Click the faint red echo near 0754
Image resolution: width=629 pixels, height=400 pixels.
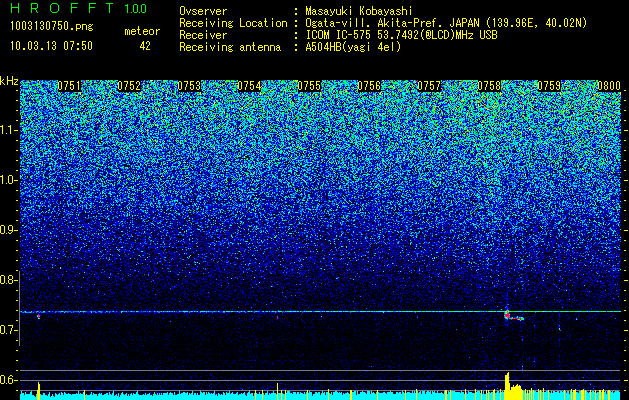click(x=278, y=318)
